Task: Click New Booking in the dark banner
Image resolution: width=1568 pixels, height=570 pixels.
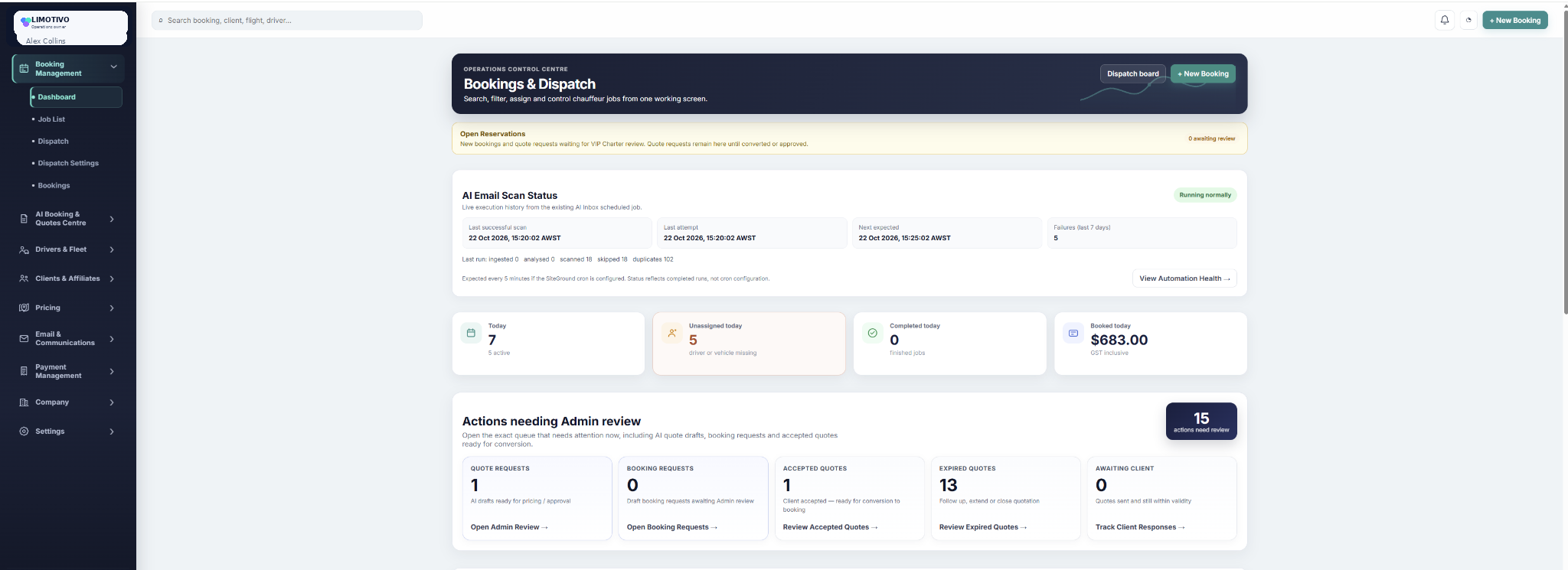Action: (1203, 73)
